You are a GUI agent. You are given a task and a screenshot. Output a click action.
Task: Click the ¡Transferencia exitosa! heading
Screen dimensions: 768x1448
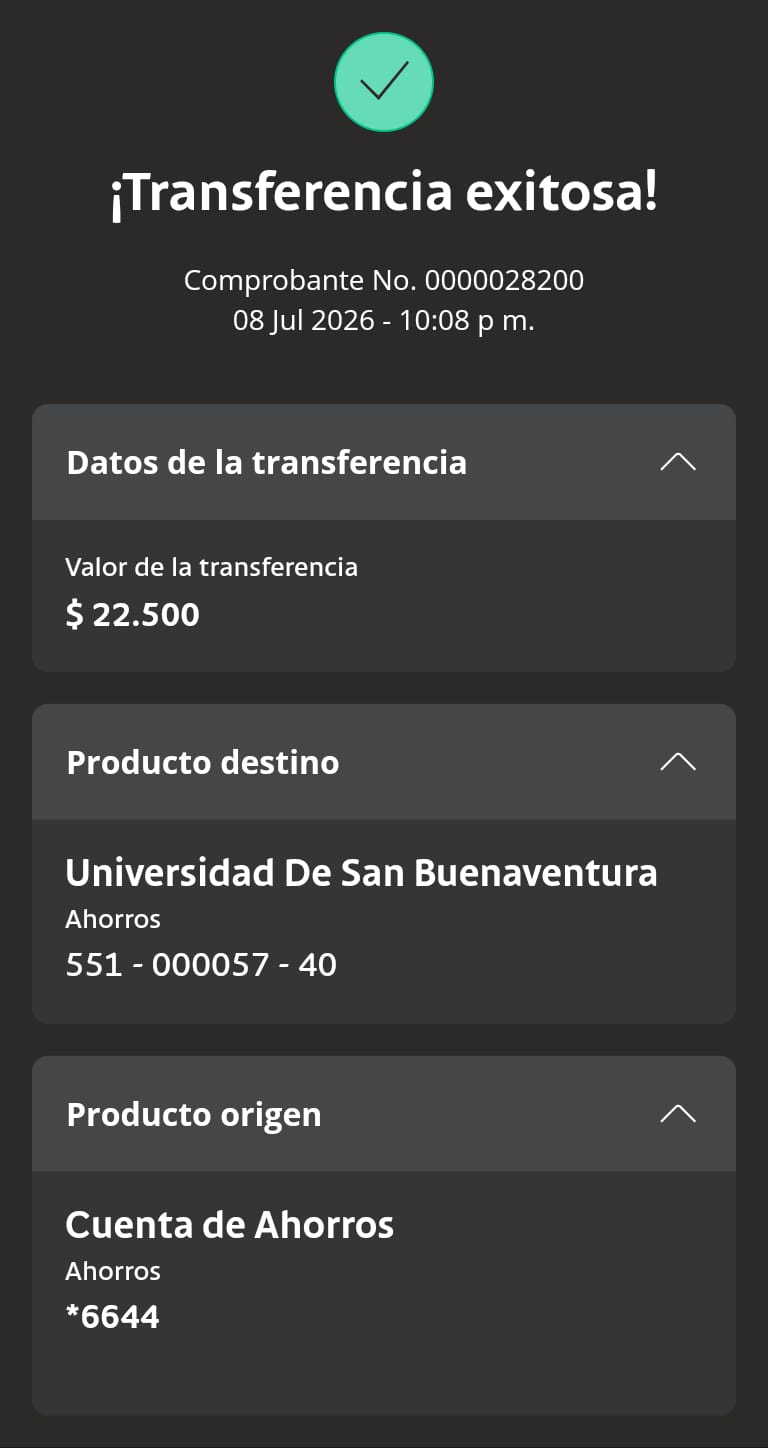point(384,193)
